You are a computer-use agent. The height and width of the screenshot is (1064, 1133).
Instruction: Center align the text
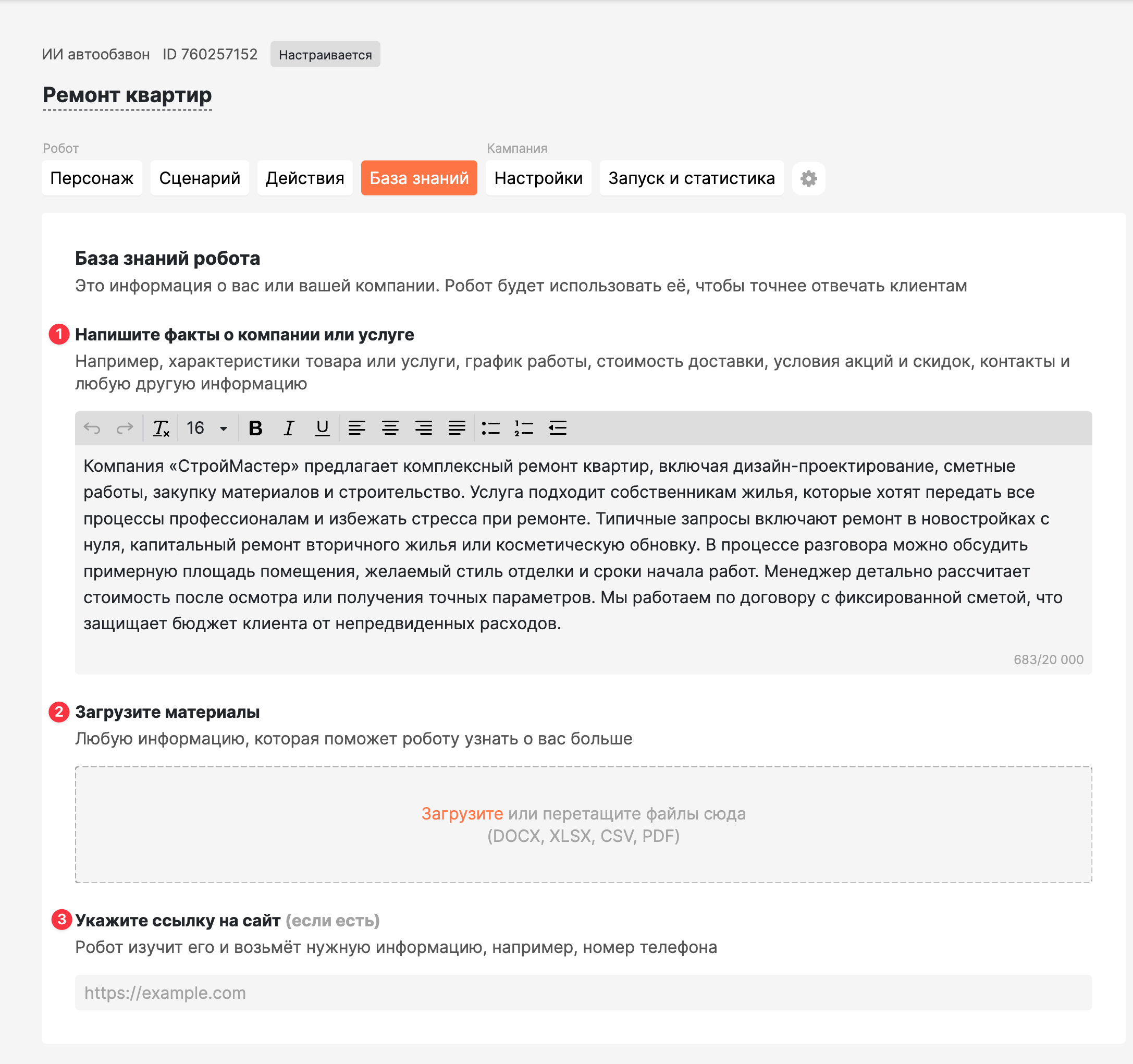tap(390, 428)
